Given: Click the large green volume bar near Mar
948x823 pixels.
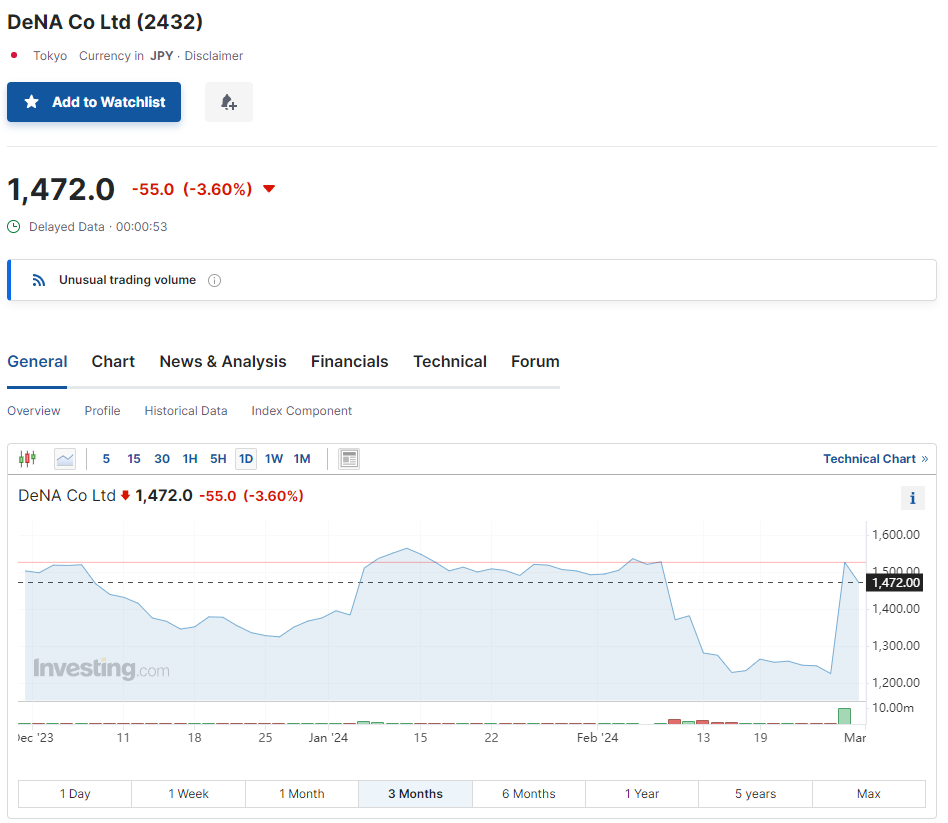Looking at the screenshot, I should (844, 716).
